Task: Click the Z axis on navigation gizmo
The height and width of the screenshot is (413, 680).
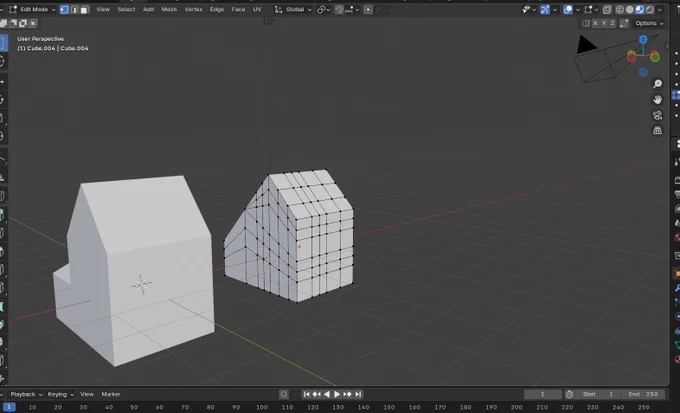Action: coord(643,39)
